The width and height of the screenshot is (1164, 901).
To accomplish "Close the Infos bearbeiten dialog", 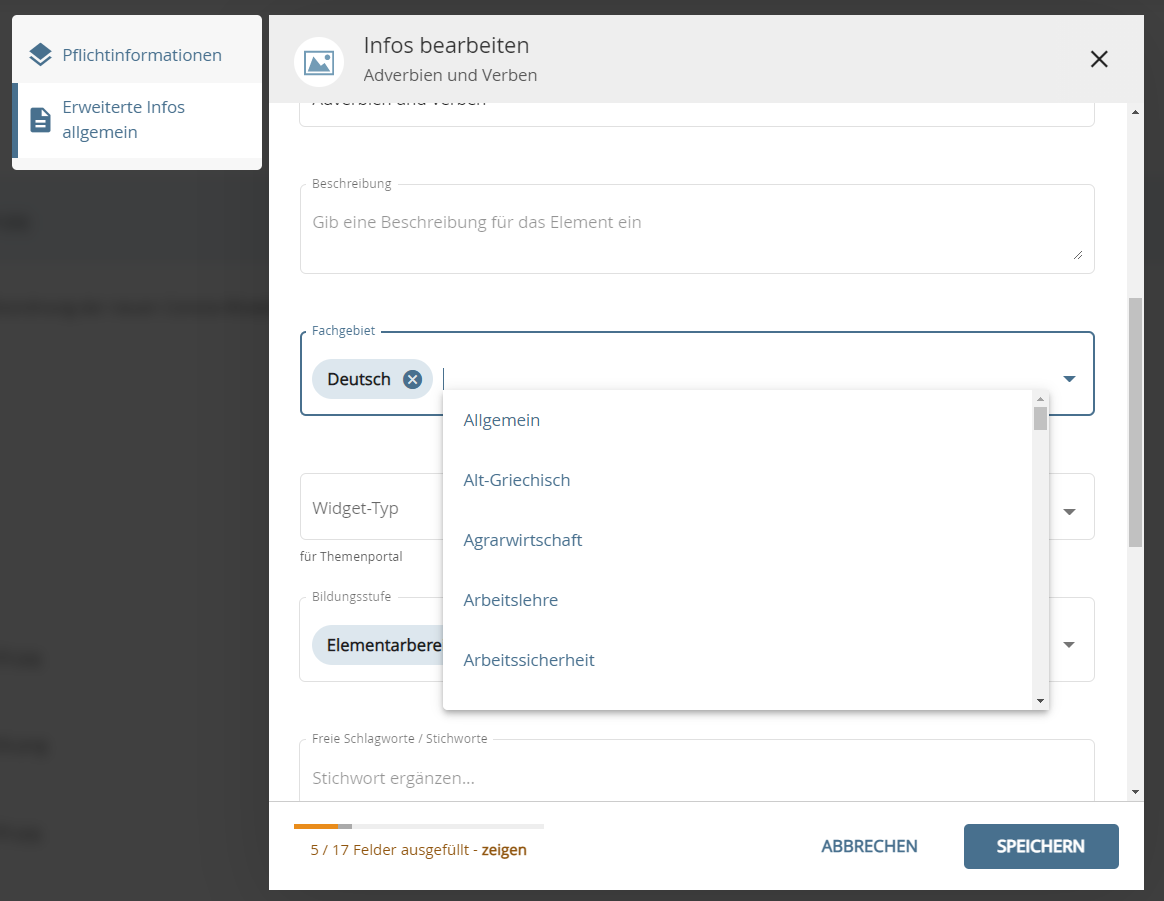I will (1099, 59).
